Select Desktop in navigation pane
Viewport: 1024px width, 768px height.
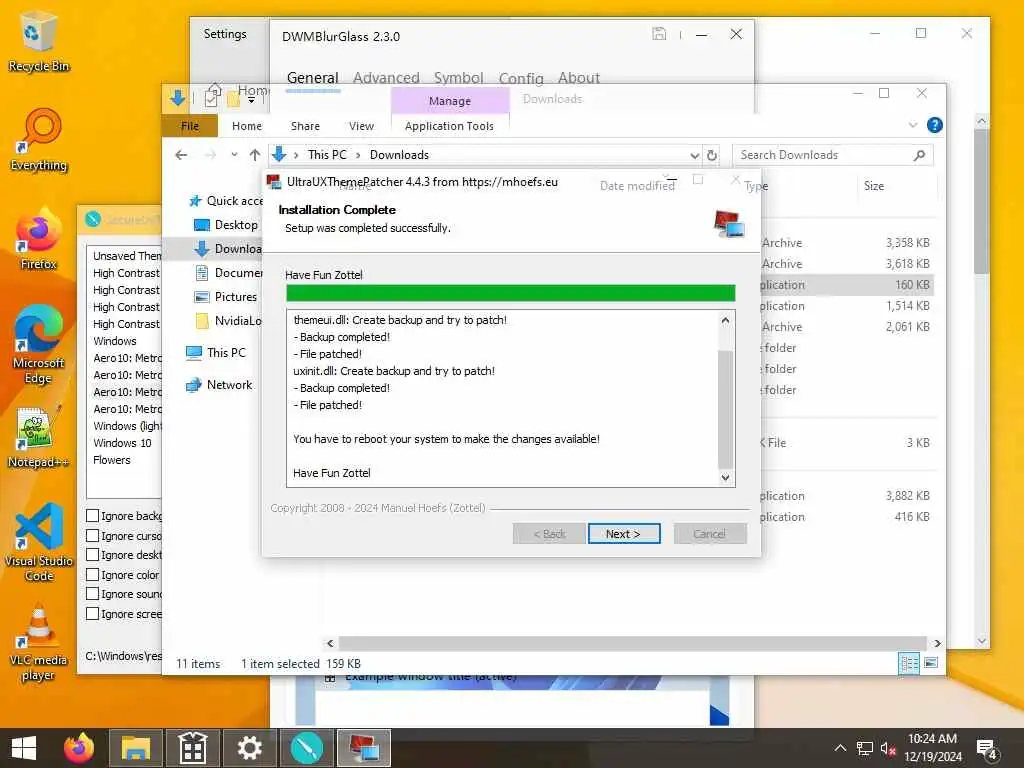click(225, 225)
